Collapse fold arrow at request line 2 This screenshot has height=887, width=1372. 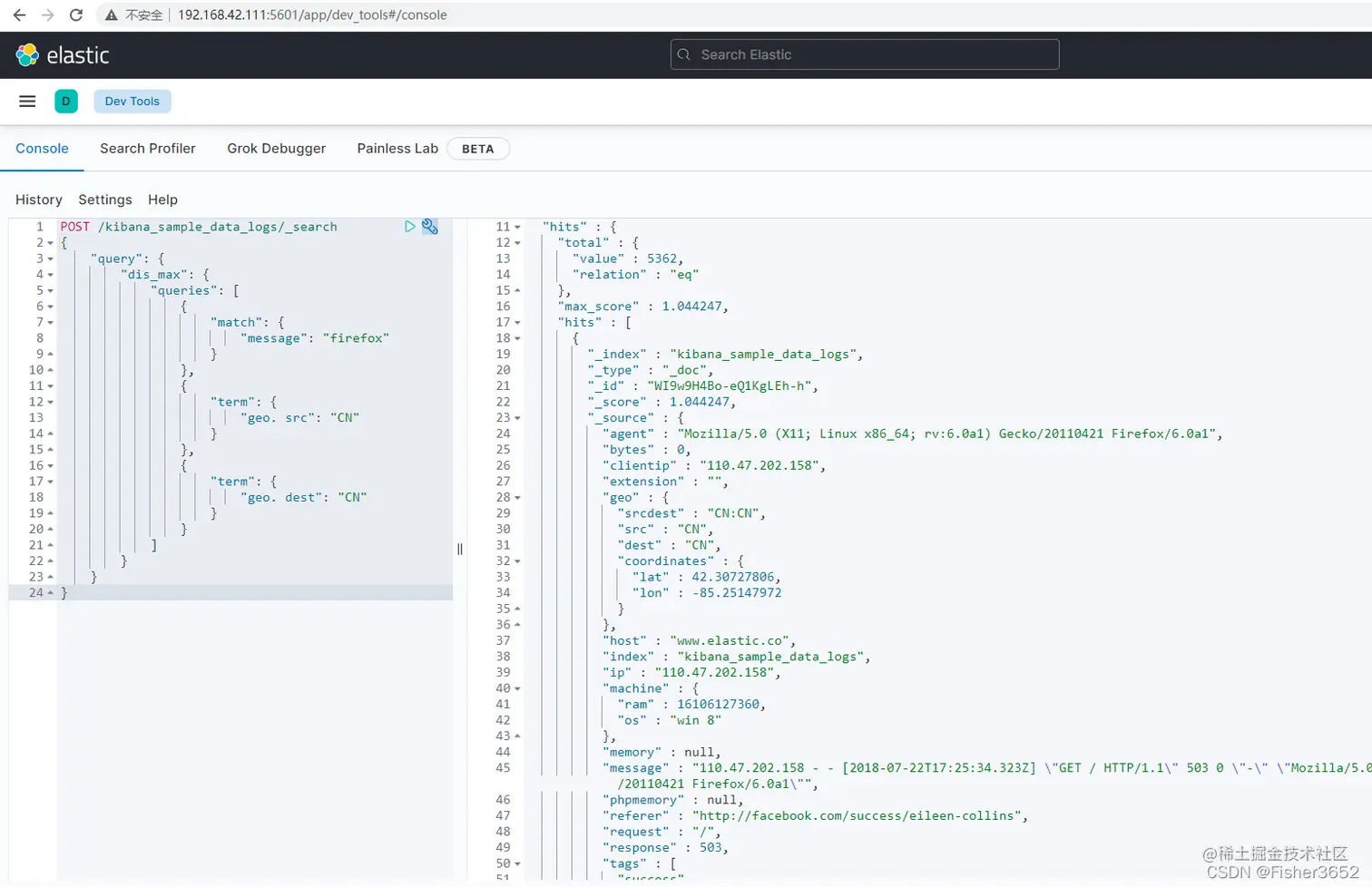[x=50, y=243]
